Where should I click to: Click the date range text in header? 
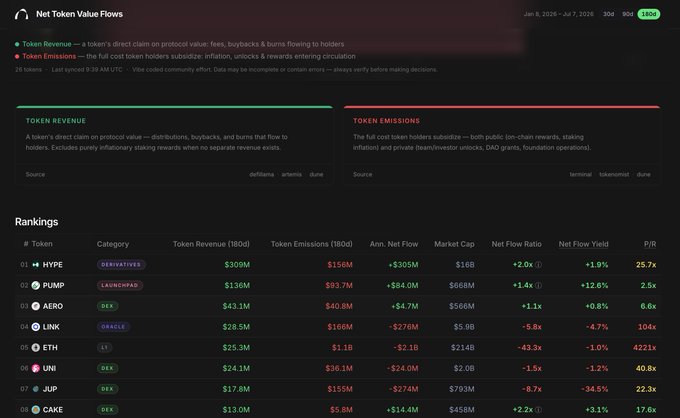559,14
